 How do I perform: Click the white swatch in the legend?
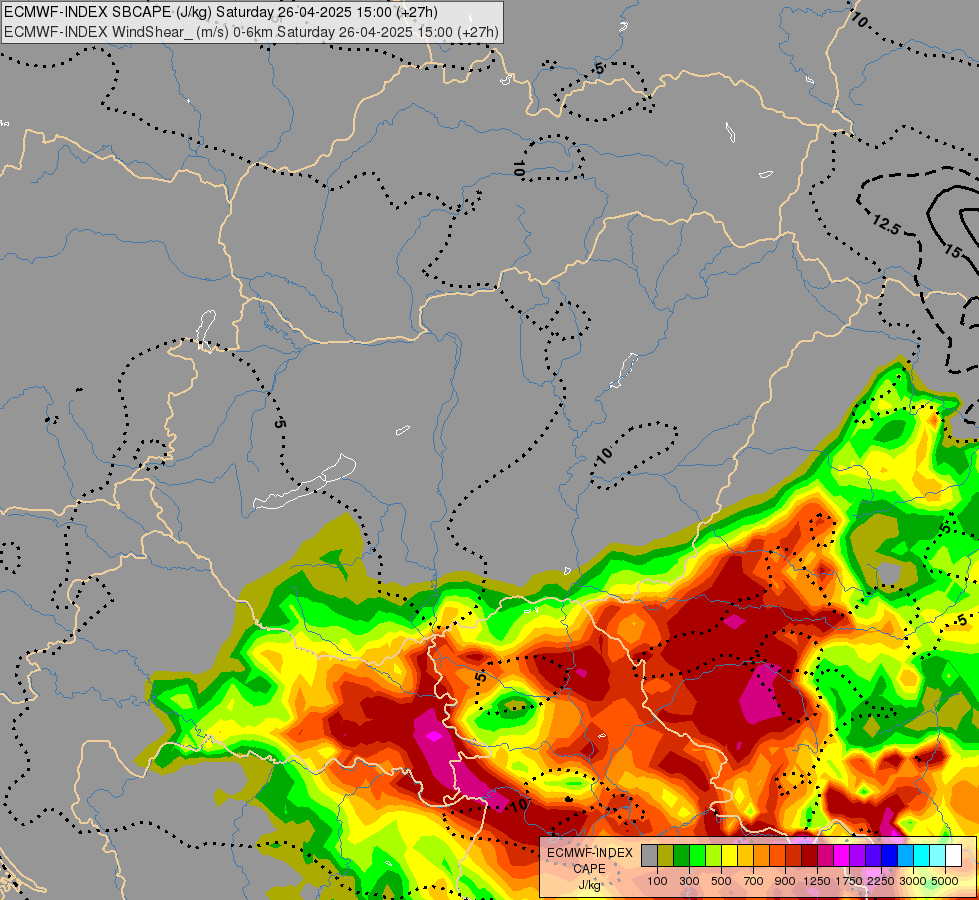[x=953, y=856]
